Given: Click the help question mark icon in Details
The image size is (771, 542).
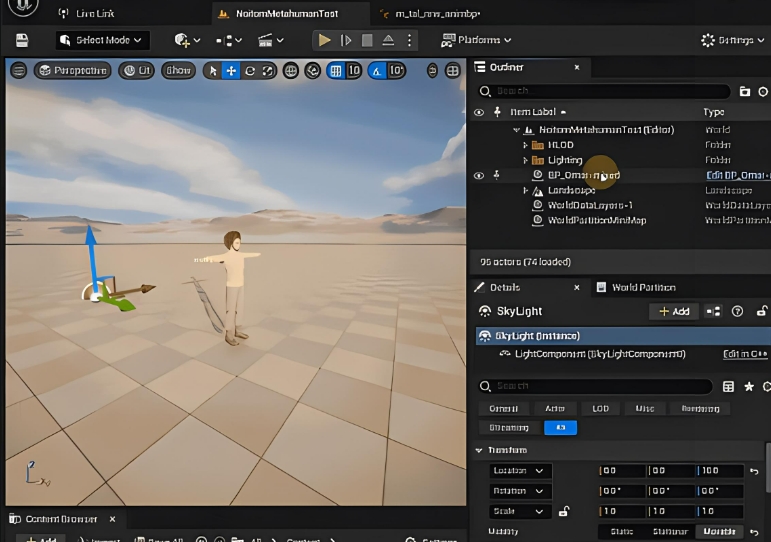Looking at the screenshot, I should [738, 311].
